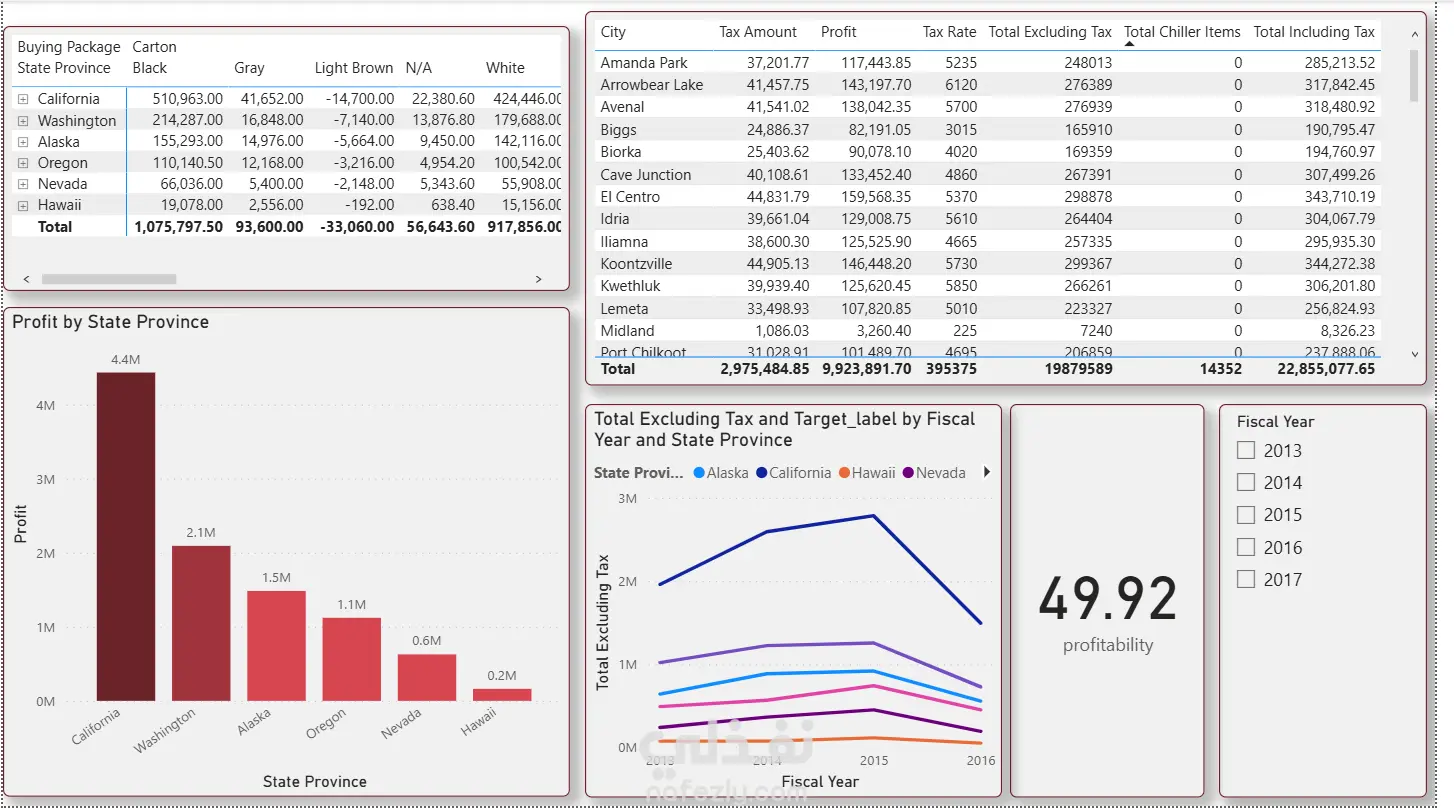This screenshot has height=808, width=1454.
Task: Expand the California row in matrix
Action: click(23, 99)
